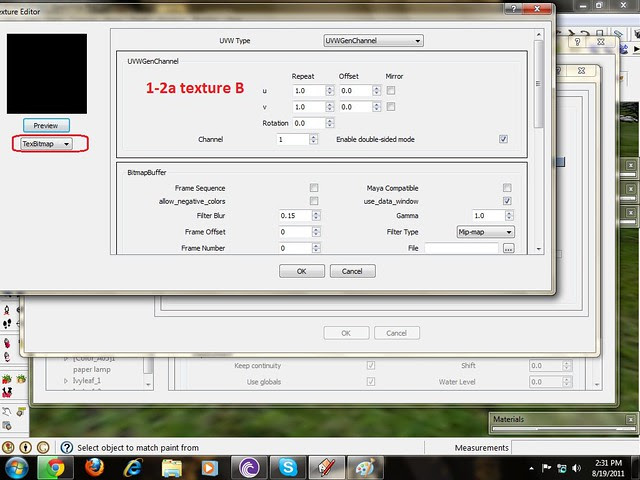Click the Channel spinner arrows
Screen dimensions: 640x480
tap(313, 139)
